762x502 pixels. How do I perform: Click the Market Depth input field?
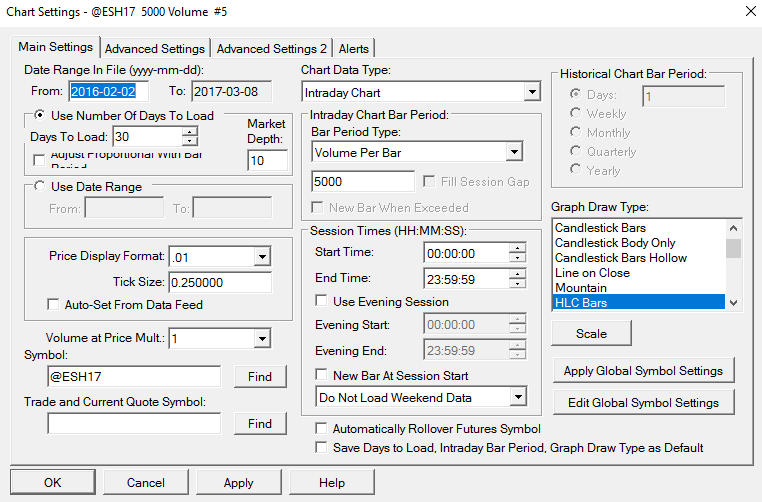click(x=267, y=160)
